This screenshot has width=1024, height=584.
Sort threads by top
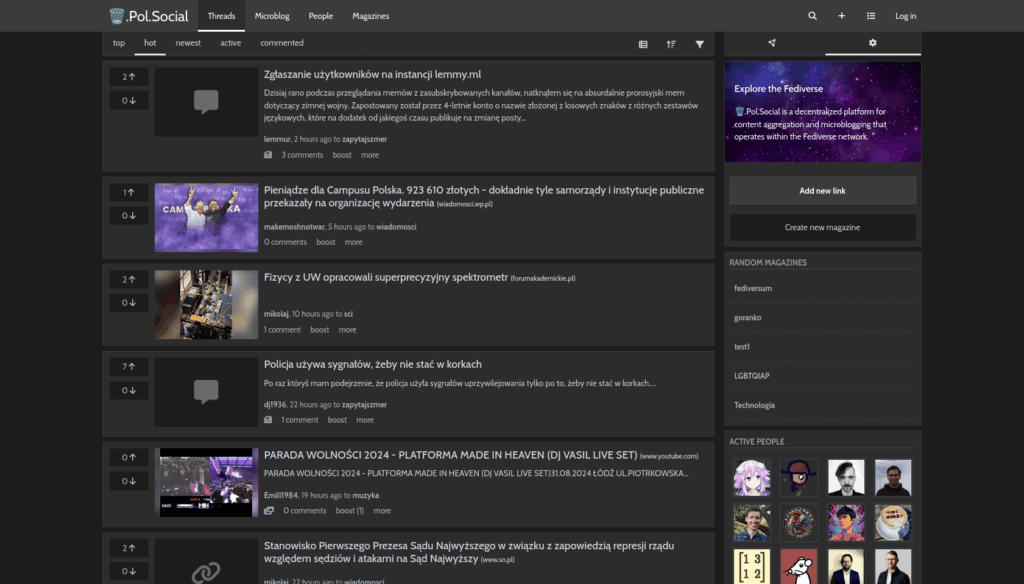click(x=119, y=43)
